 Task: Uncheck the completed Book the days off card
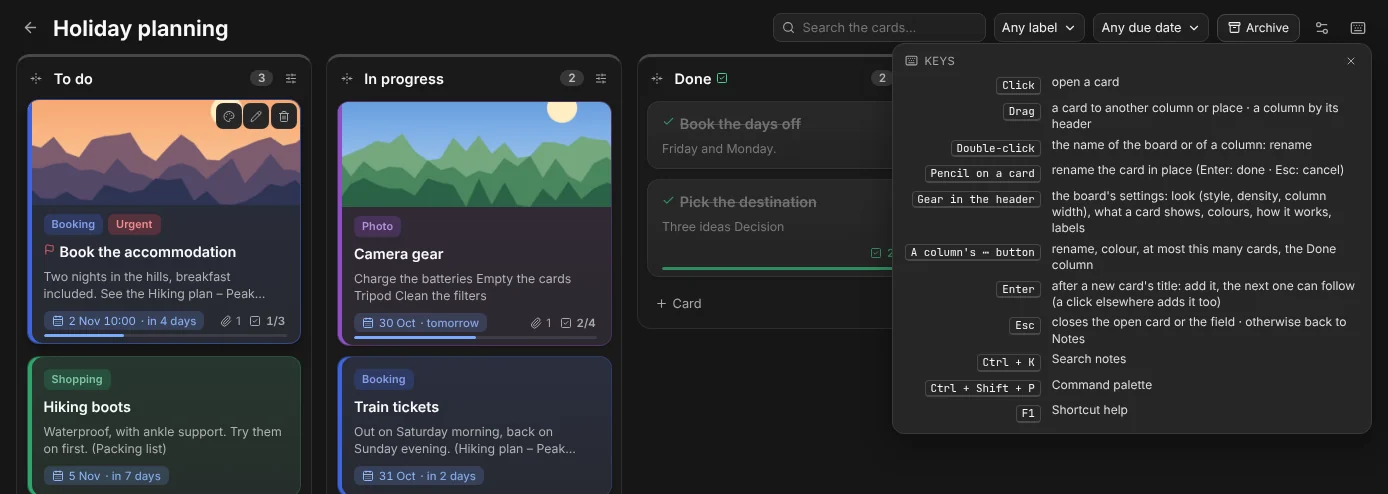pyautogui.click(x=668, y=122)
